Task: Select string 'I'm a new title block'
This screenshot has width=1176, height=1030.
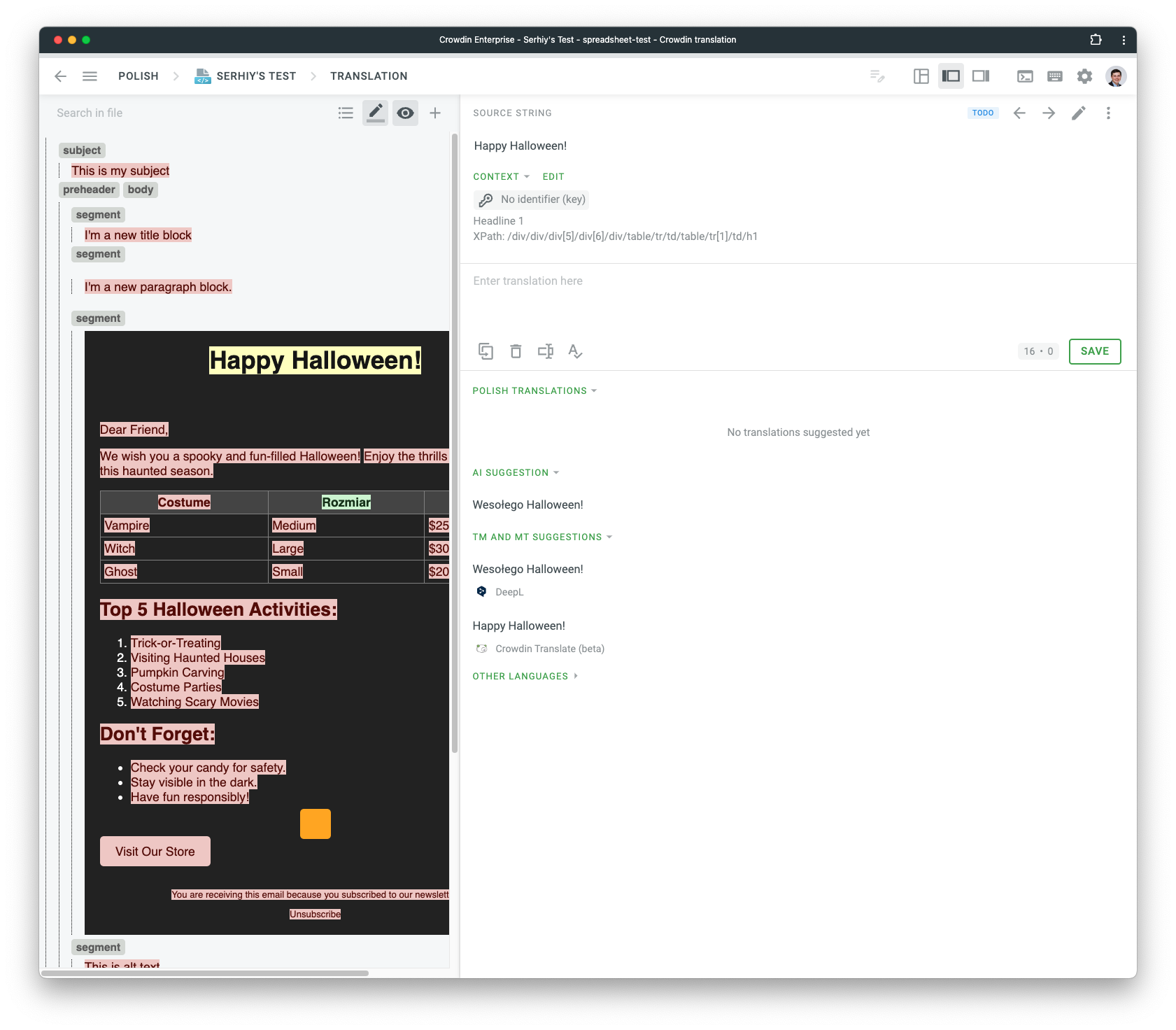Action: pos(138,235)
